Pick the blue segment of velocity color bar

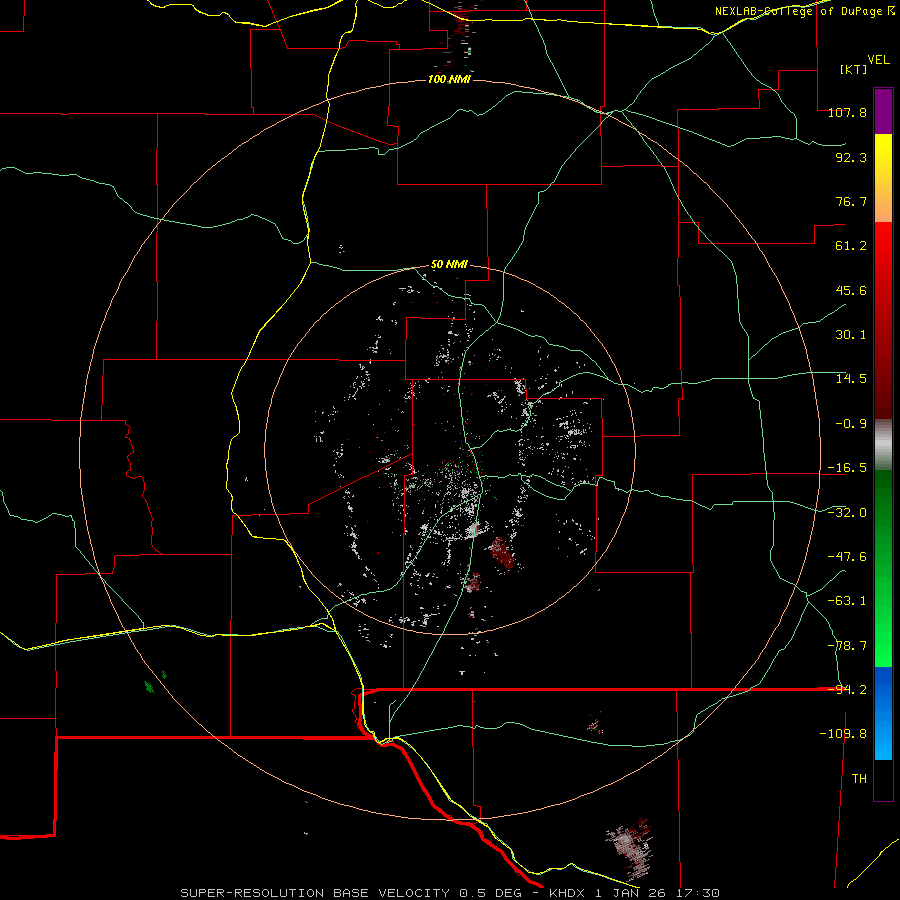click(x=883, y=713)
